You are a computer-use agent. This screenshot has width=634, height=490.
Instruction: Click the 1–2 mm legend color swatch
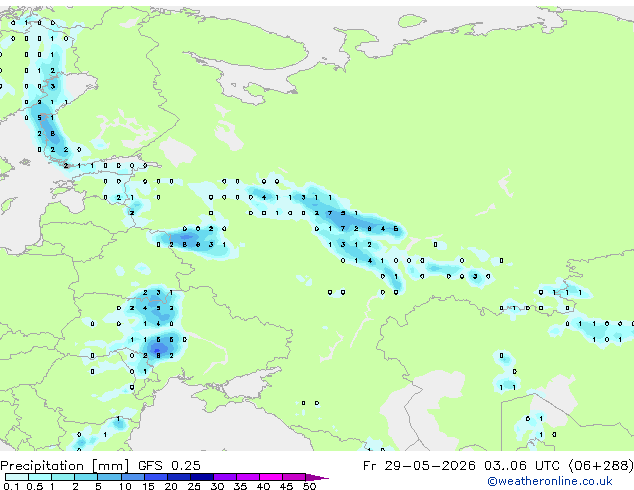pos(63,477)
